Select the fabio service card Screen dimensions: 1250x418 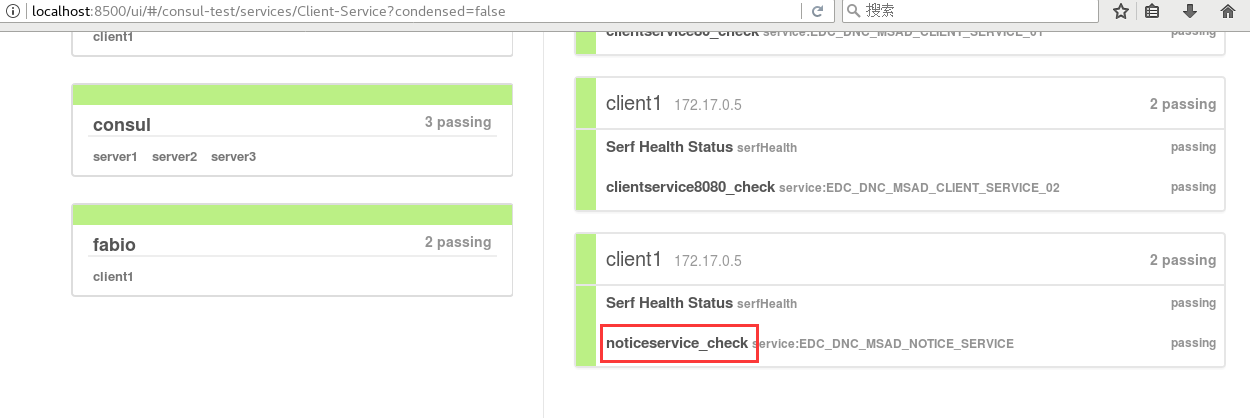point(292,250)
